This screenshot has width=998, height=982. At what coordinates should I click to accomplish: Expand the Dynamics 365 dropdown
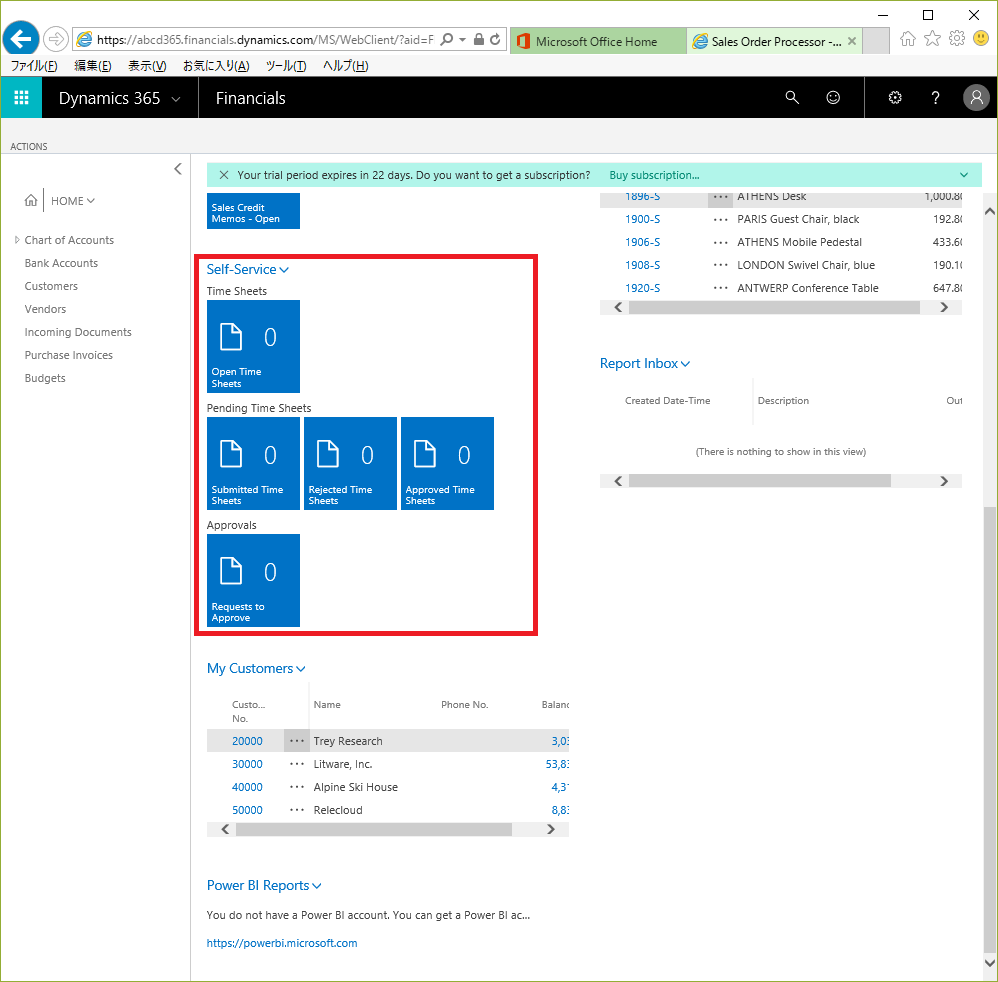176,99
